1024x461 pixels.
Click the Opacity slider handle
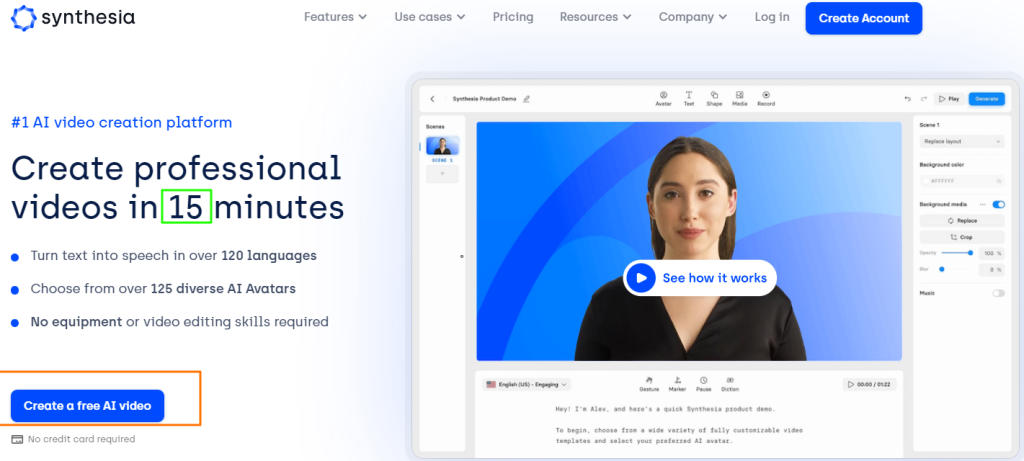970,253
